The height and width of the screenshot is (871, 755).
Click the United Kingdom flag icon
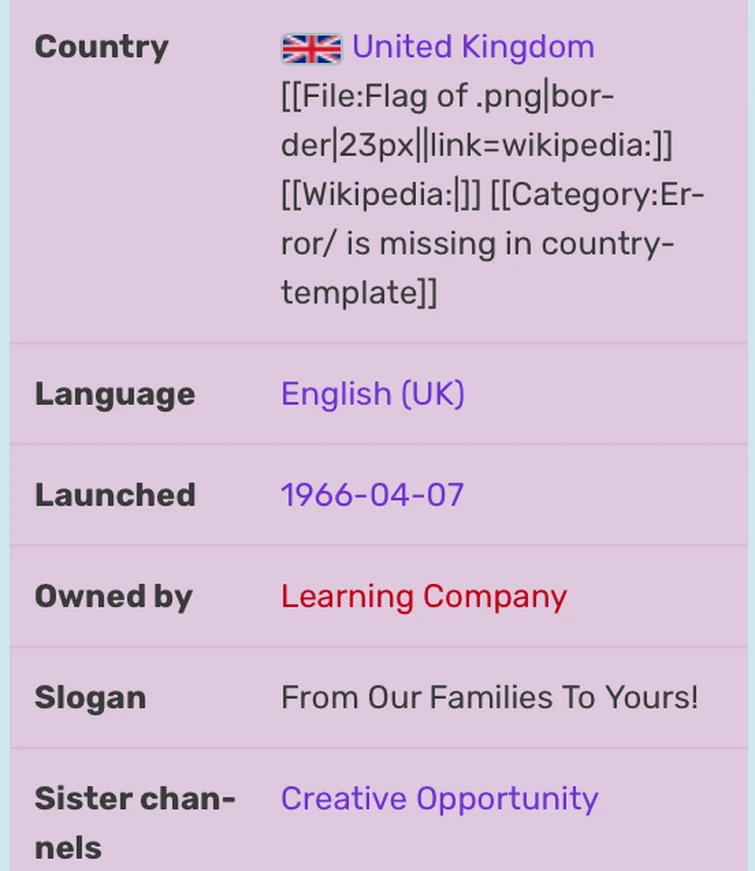click(311, 45)
